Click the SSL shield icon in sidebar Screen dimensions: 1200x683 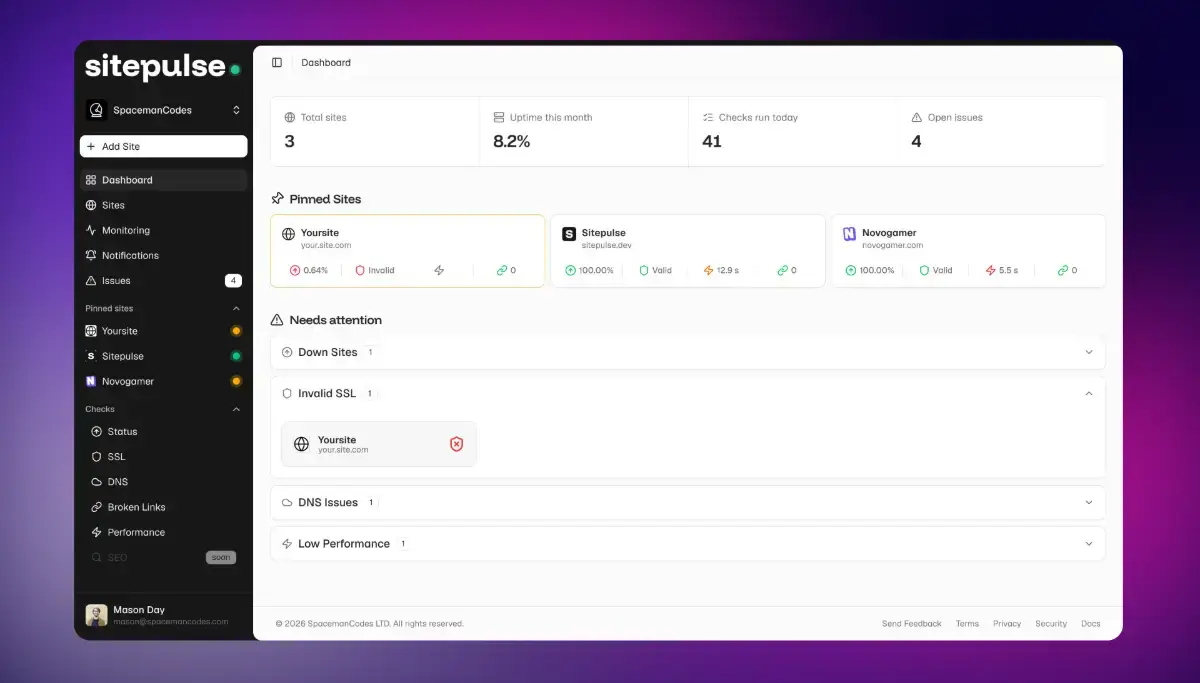[97, 457]
